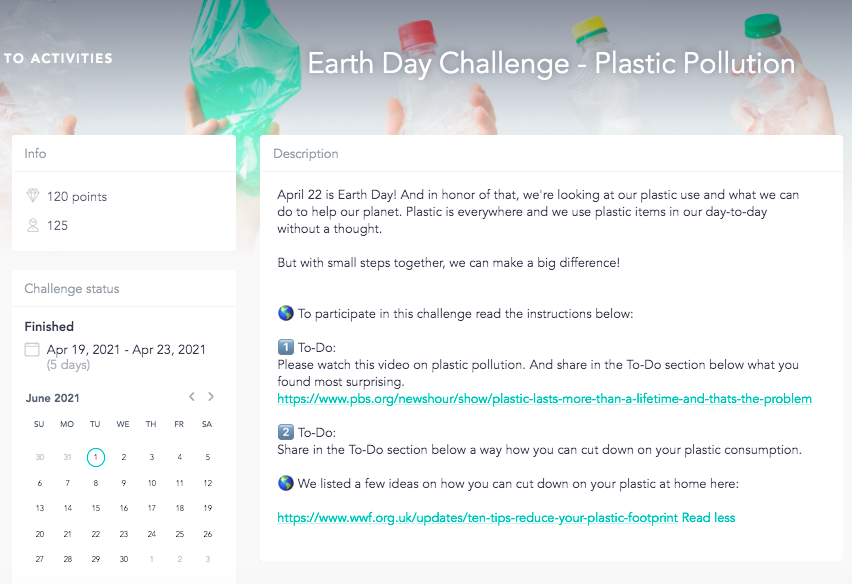Select circled June 1 in calendar
This screenshot has height=584, width=852.
tap(96, 457)
